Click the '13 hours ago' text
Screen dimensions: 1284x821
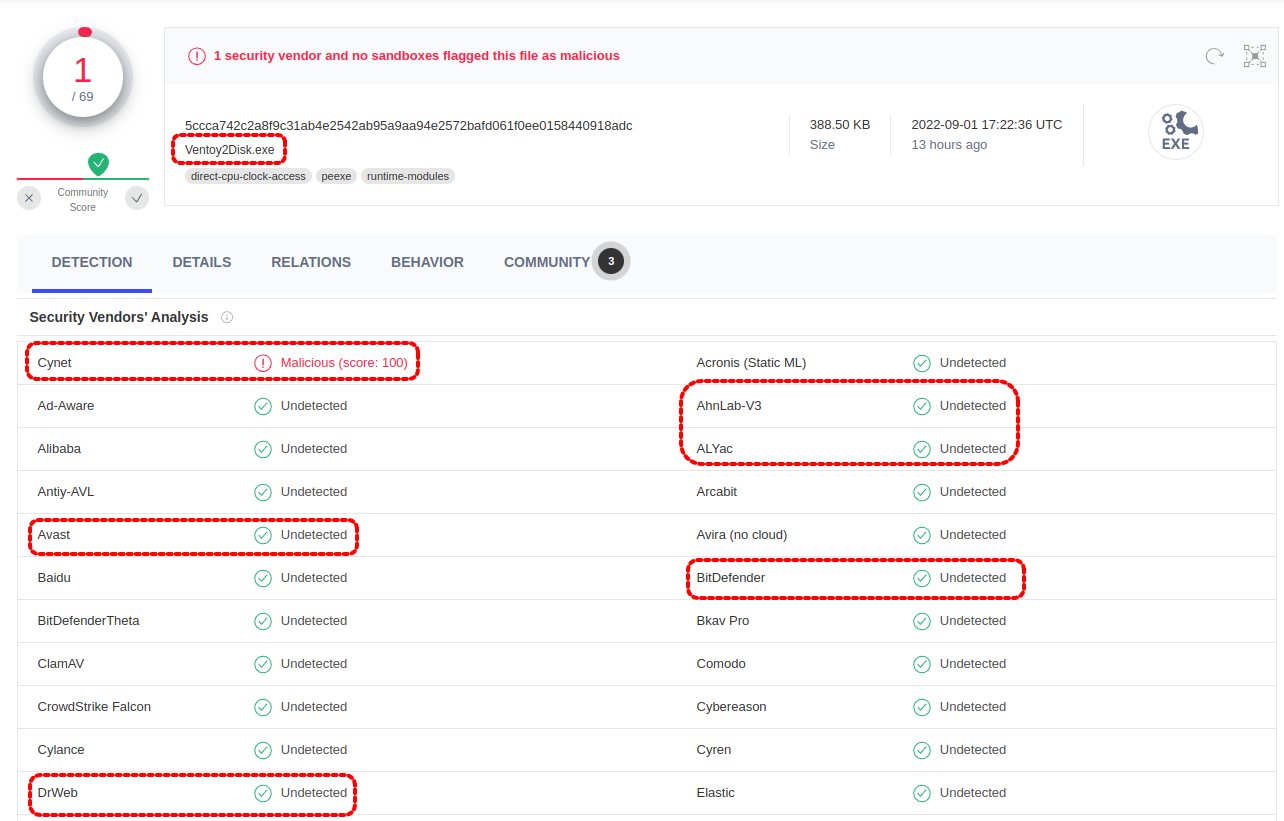coord(949,145)
